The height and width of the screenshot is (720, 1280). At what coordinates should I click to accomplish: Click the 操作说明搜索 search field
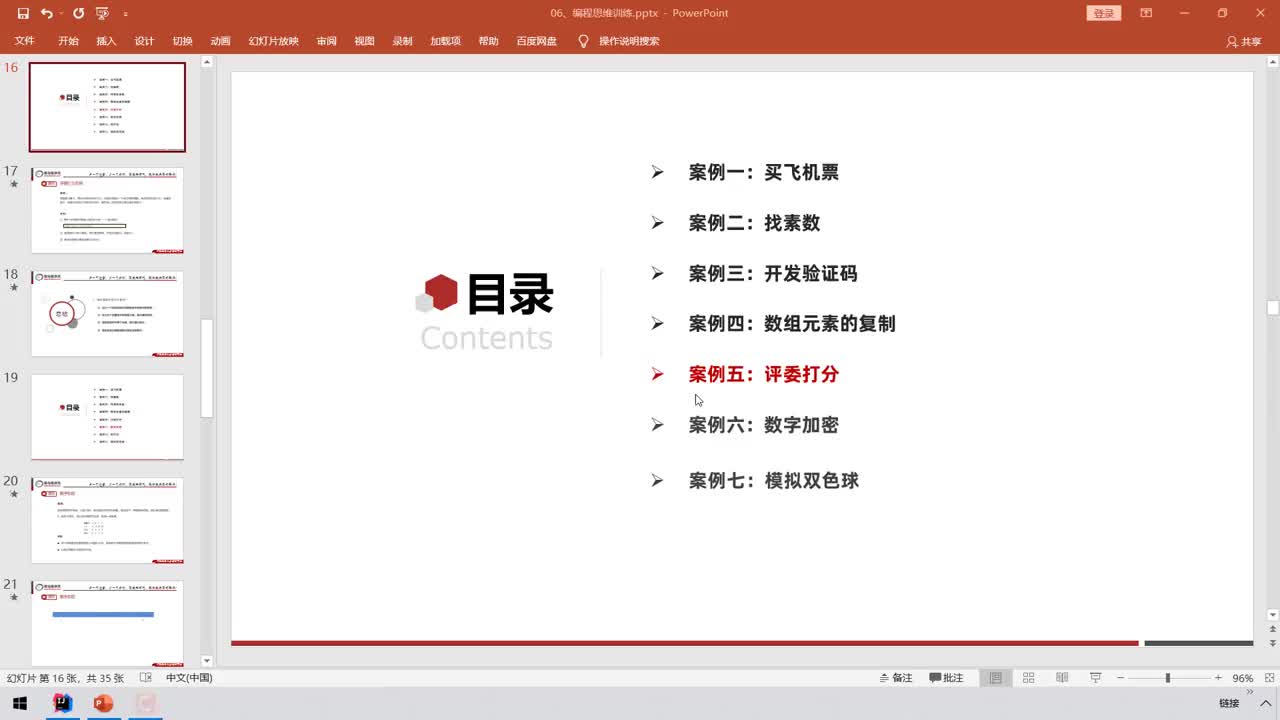[629, 41]
